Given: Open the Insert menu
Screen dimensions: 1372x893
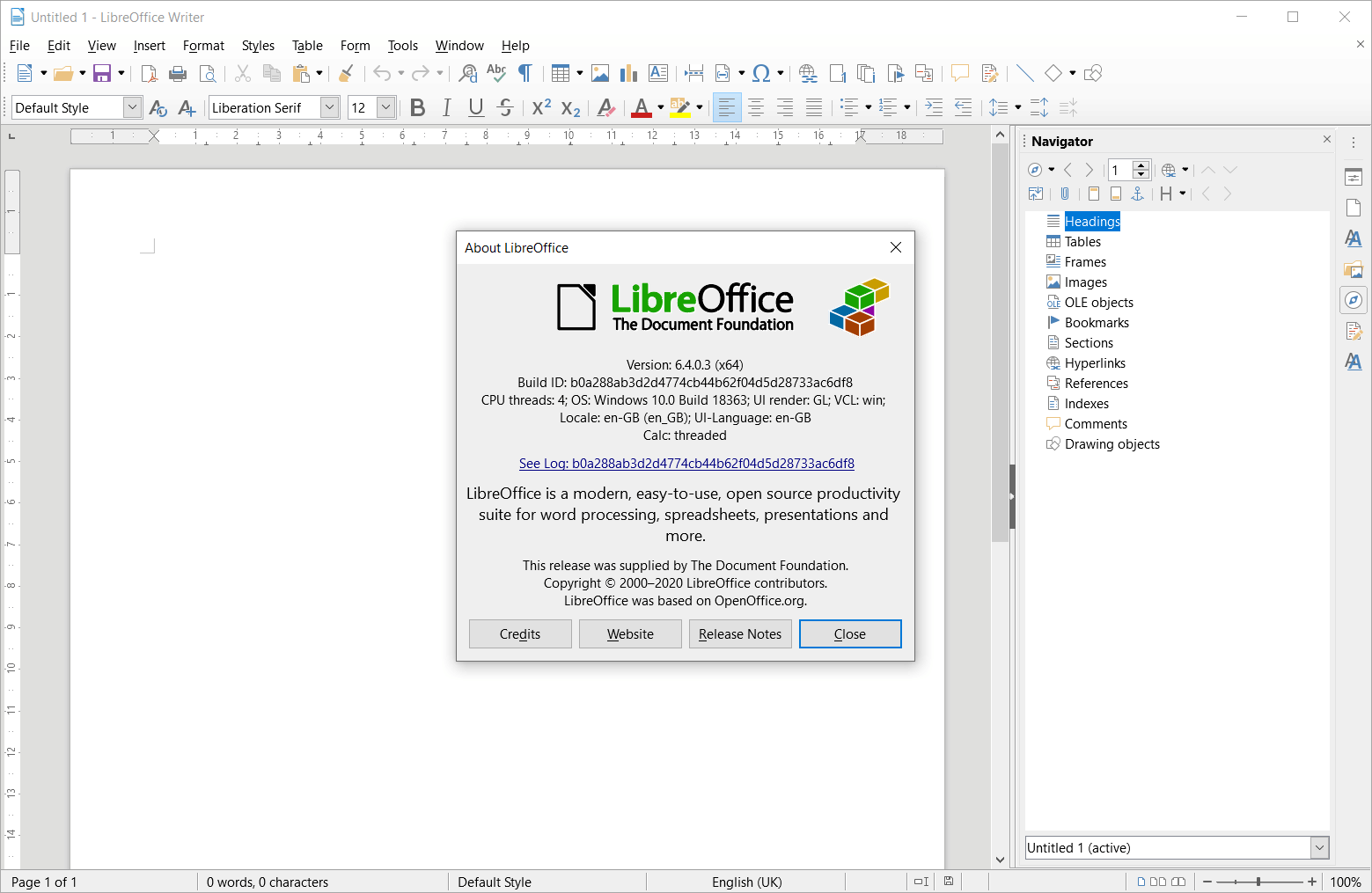Looking at the screenshot, I should 150,46.
